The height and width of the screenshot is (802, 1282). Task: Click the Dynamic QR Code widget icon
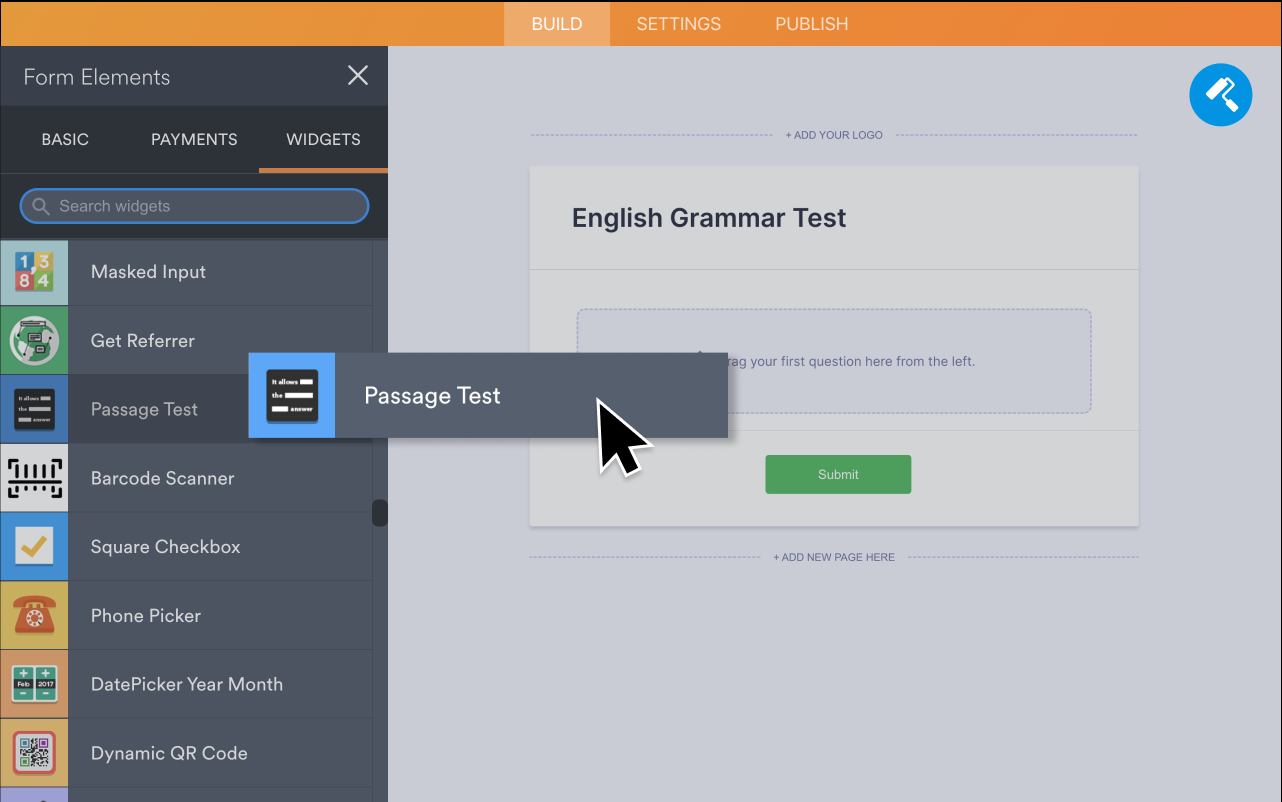[34, 752]
